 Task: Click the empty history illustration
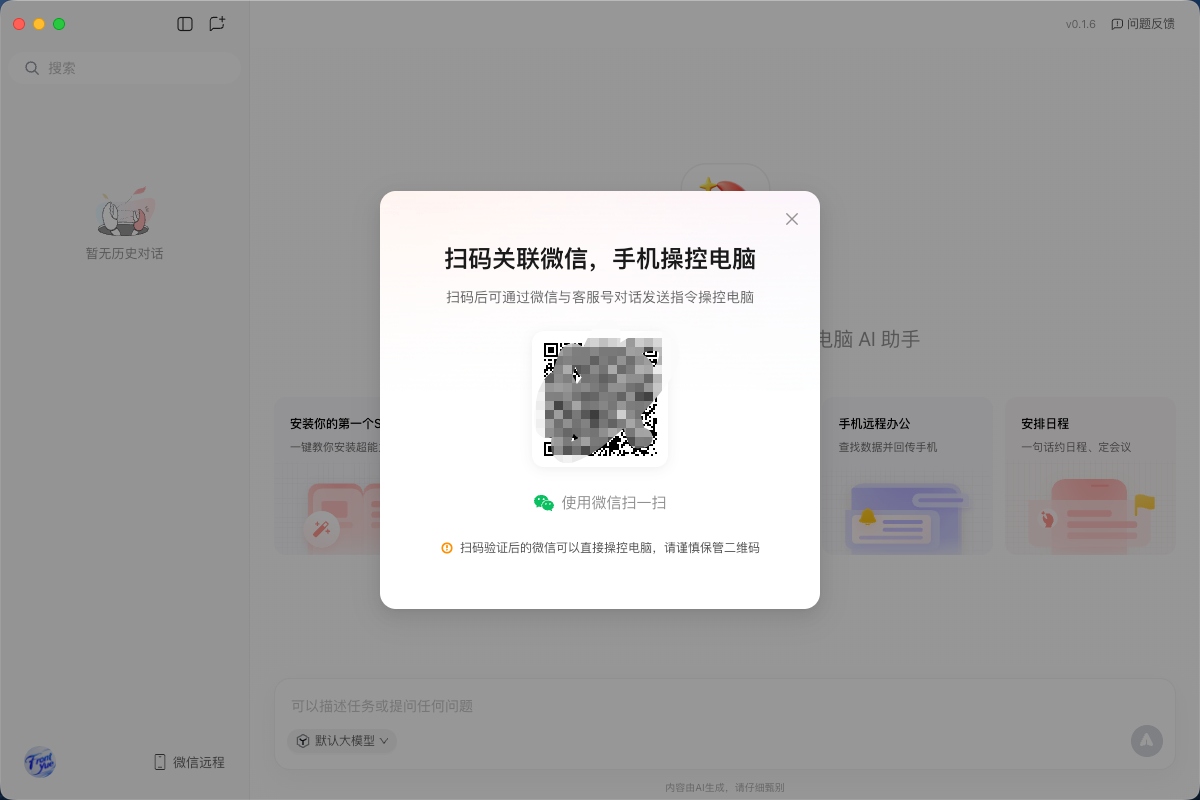click(x=126, y=211)
